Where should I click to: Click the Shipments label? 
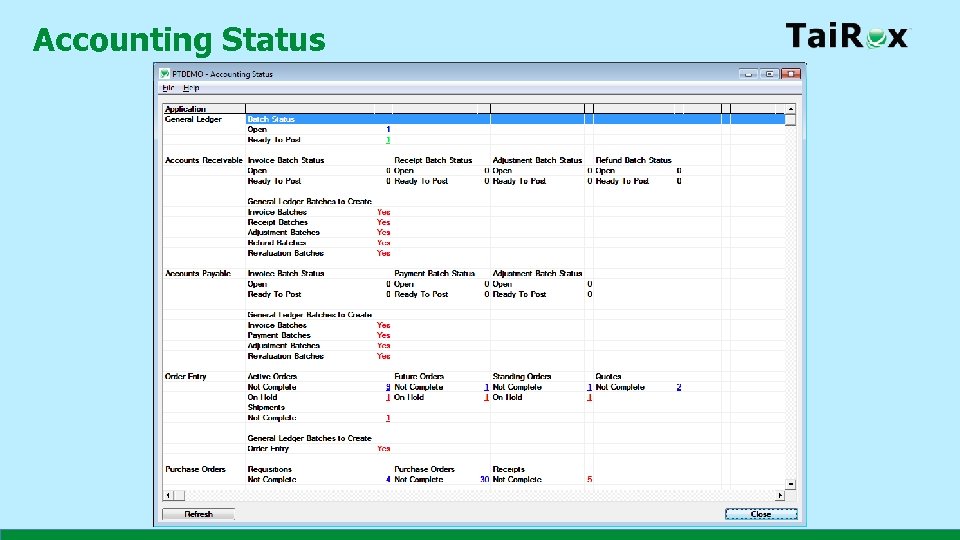click(266, 408)
